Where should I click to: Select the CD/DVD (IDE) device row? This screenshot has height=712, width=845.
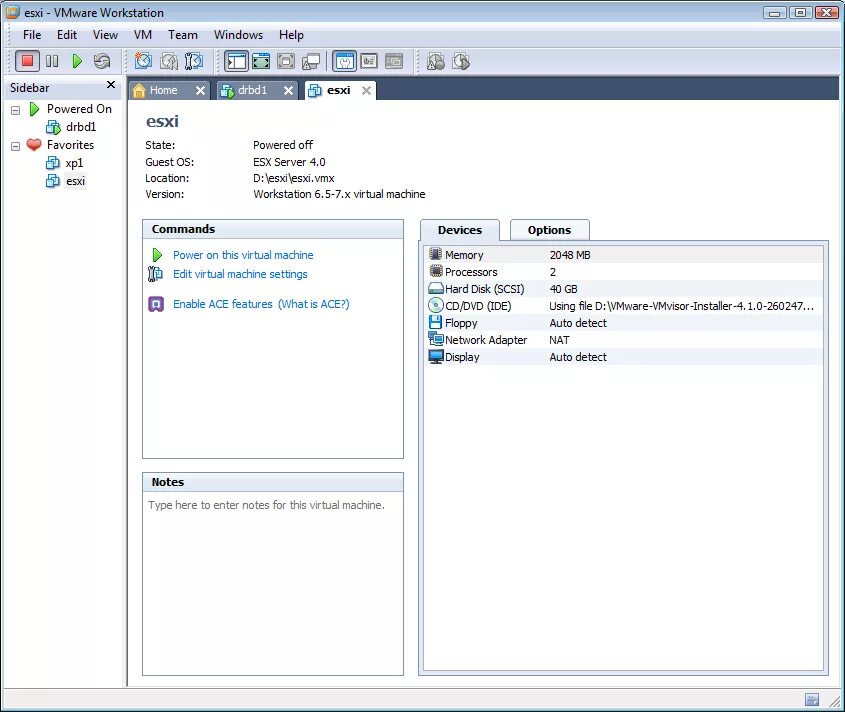625,306
